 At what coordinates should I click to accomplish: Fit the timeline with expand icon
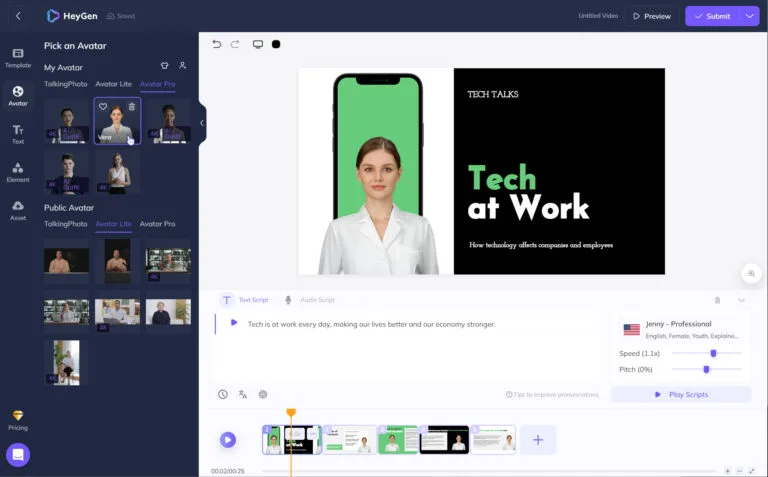coord(752,471)
